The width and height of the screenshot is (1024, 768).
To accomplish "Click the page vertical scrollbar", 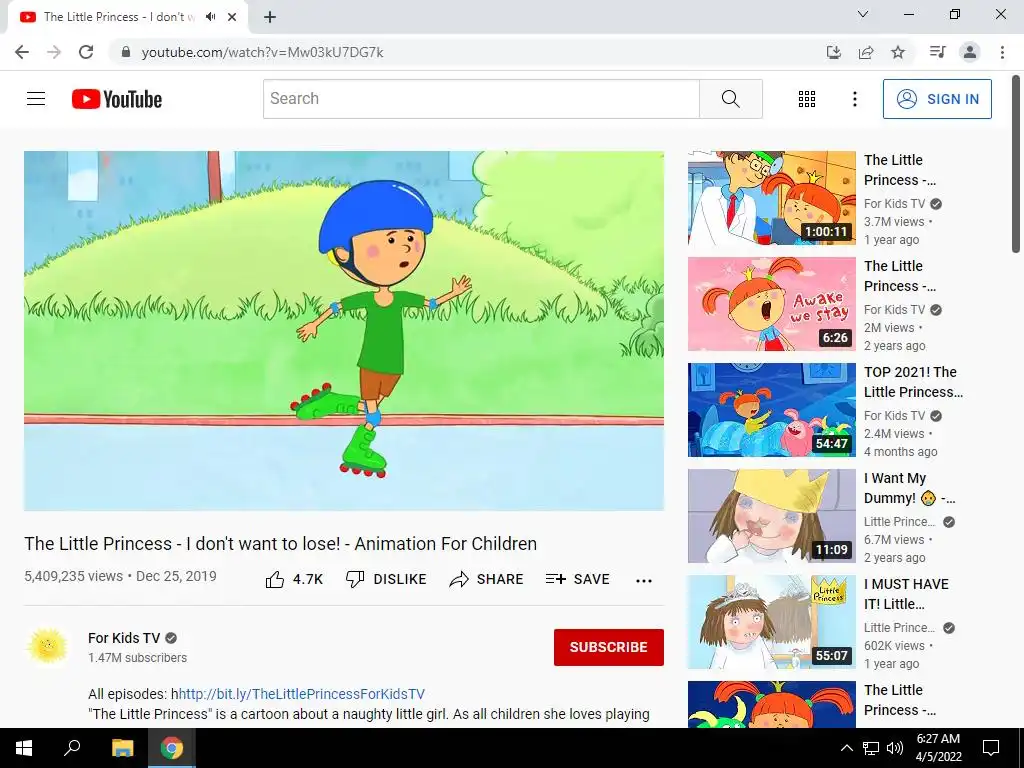I will tap(1016, 163).
